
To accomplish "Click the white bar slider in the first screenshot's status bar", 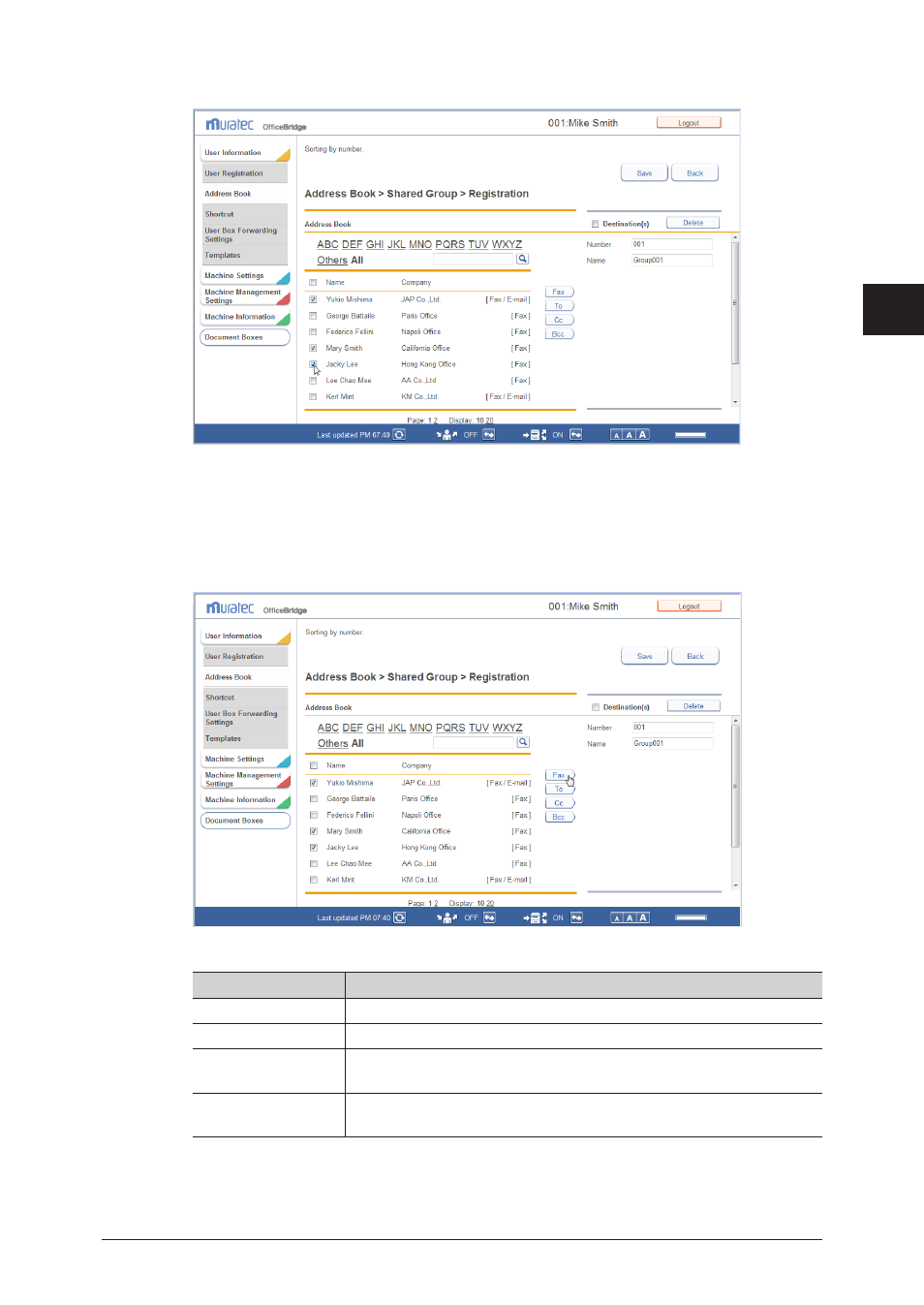I will [691, 435].
